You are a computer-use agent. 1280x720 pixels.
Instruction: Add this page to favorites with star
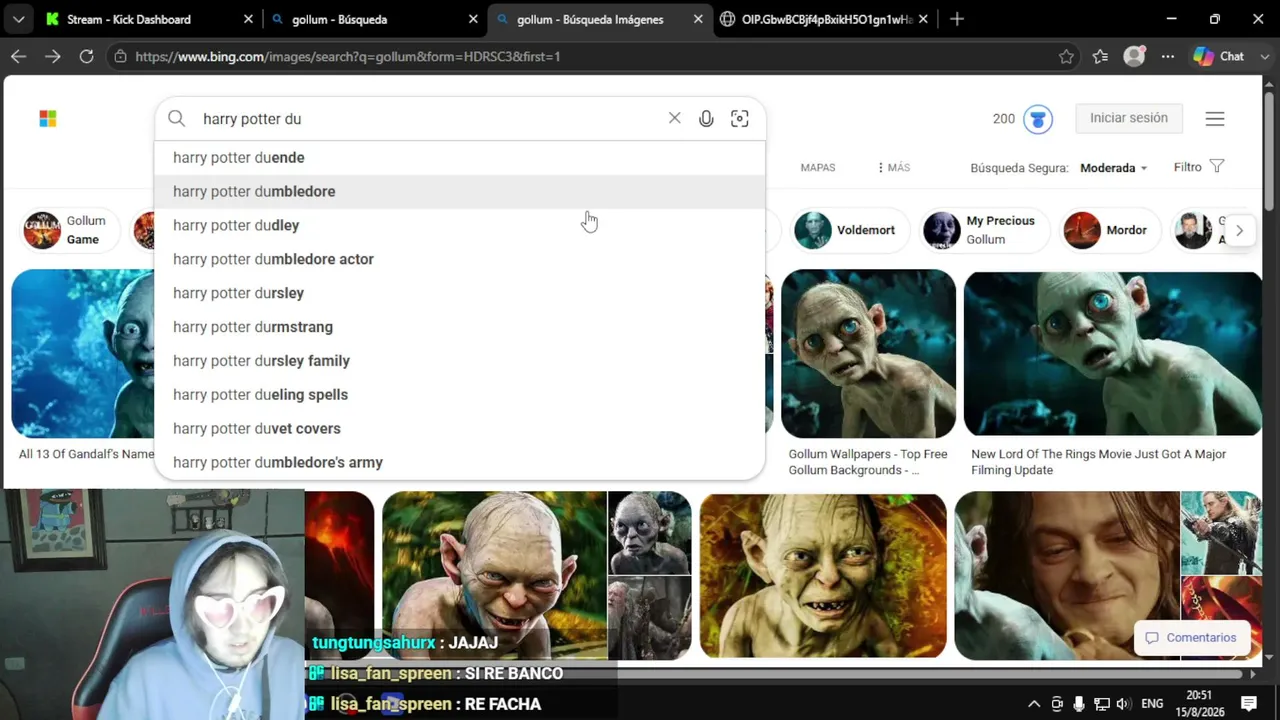click(x=1066, y=57)
